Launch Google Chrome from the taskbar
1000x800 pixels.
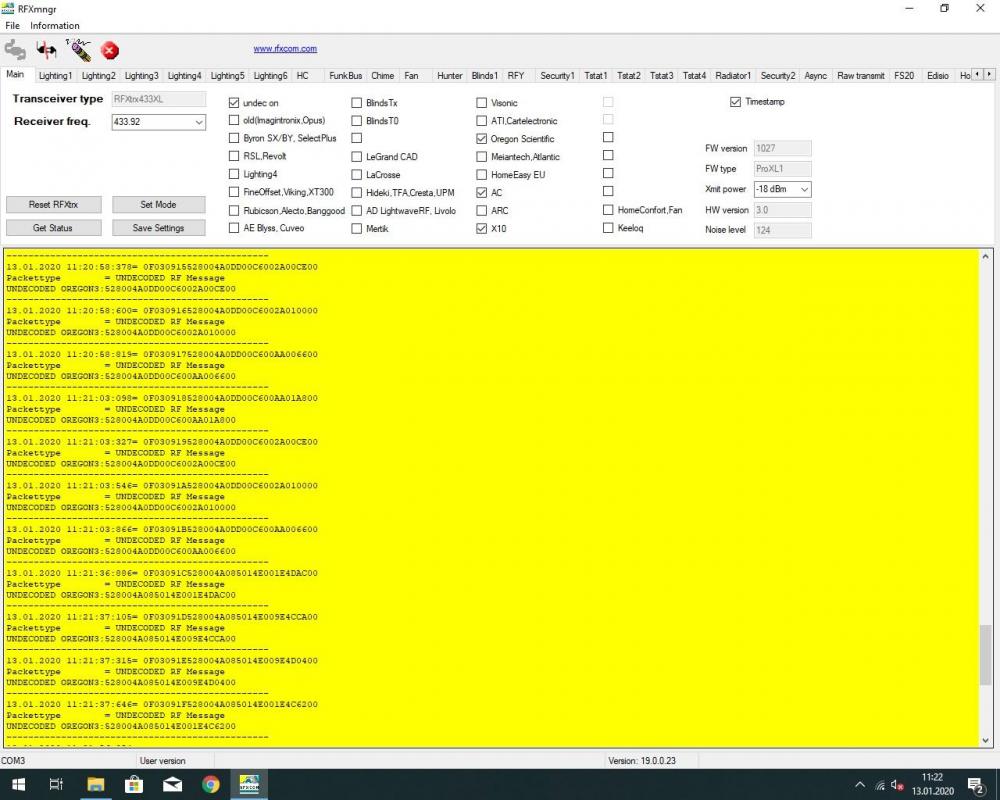(x=211, y=784)
